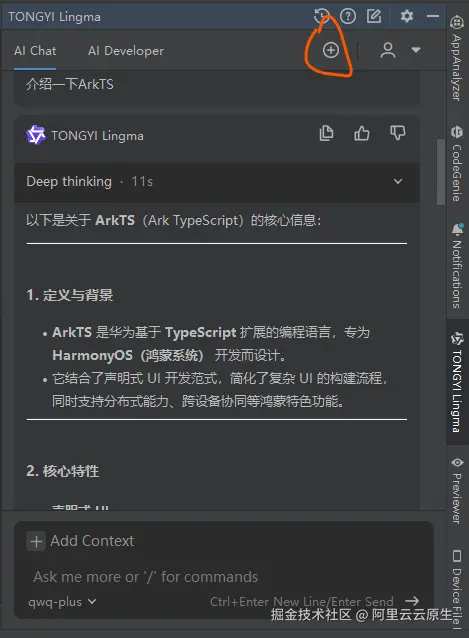469x638 pixels.
Task: Give thumbs down to the response
Action: (397, 133)
